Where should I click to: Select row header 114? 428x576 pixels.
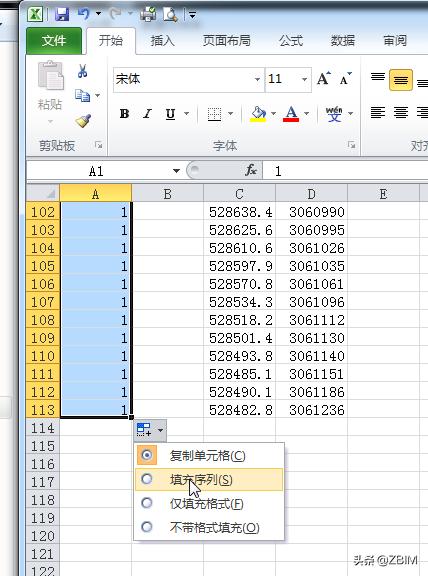click(43, 428)
